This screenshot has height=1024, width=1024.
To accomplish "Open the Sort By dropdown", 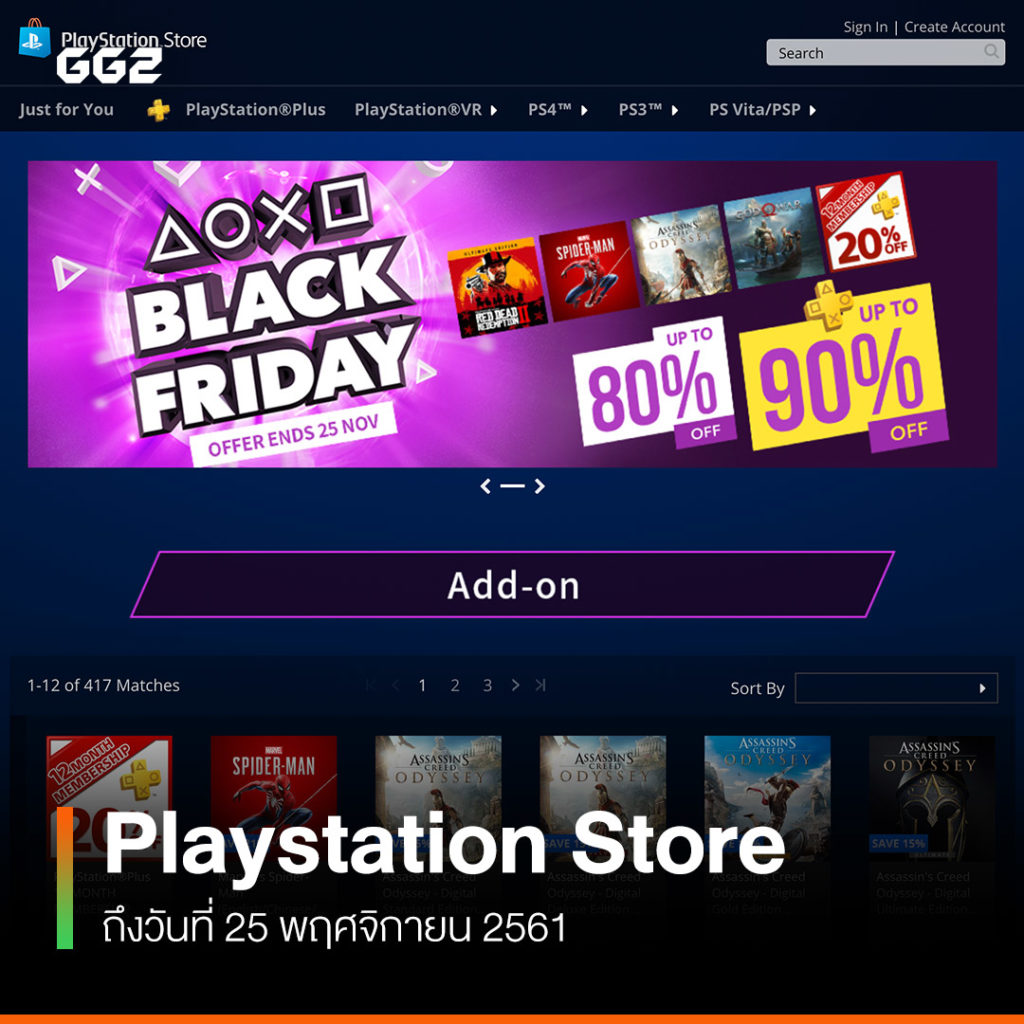I will coord(896,688).
